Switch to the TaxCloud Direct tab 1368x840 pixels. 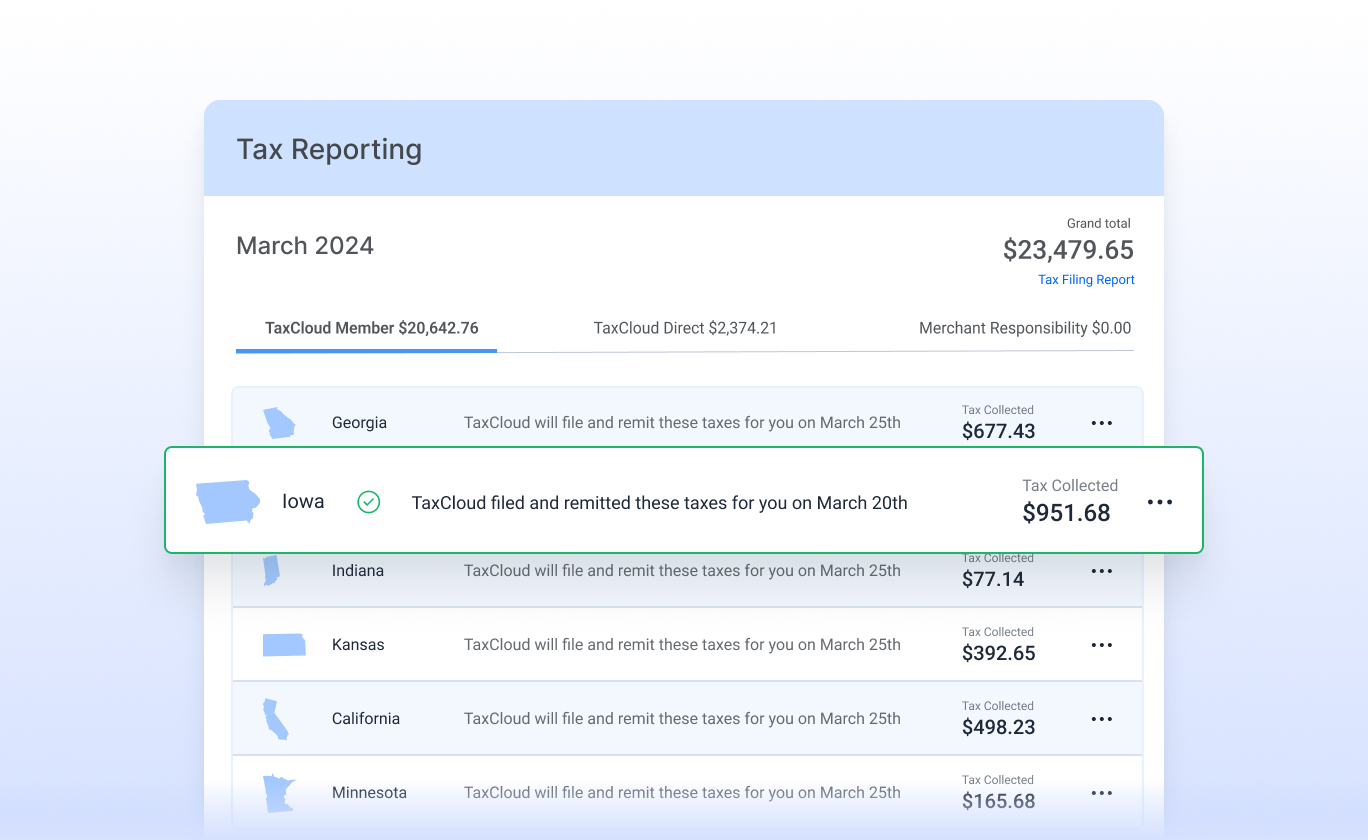tap(685, 328)
